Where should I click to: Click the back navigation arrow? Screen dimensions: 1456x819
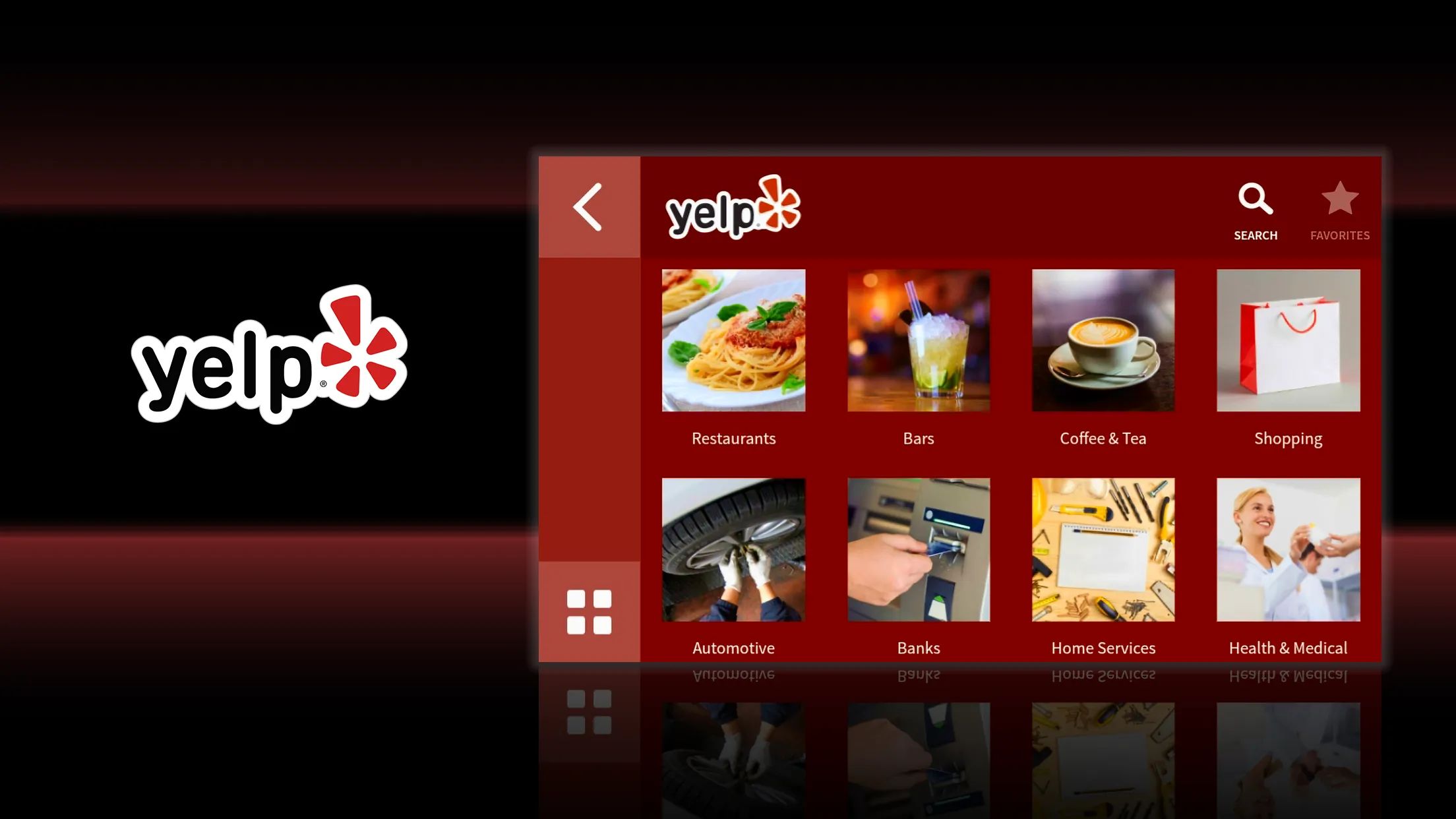[x=589, y=206]
